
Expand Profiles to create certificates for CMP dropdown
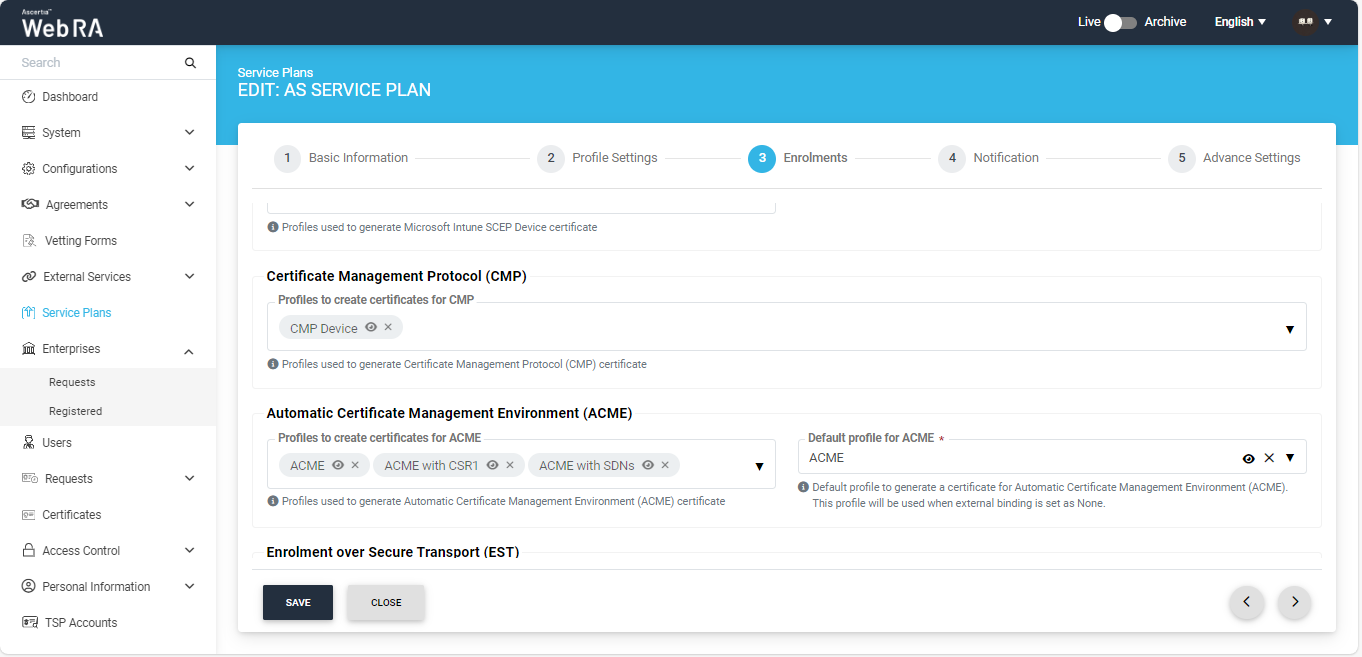1289,329
